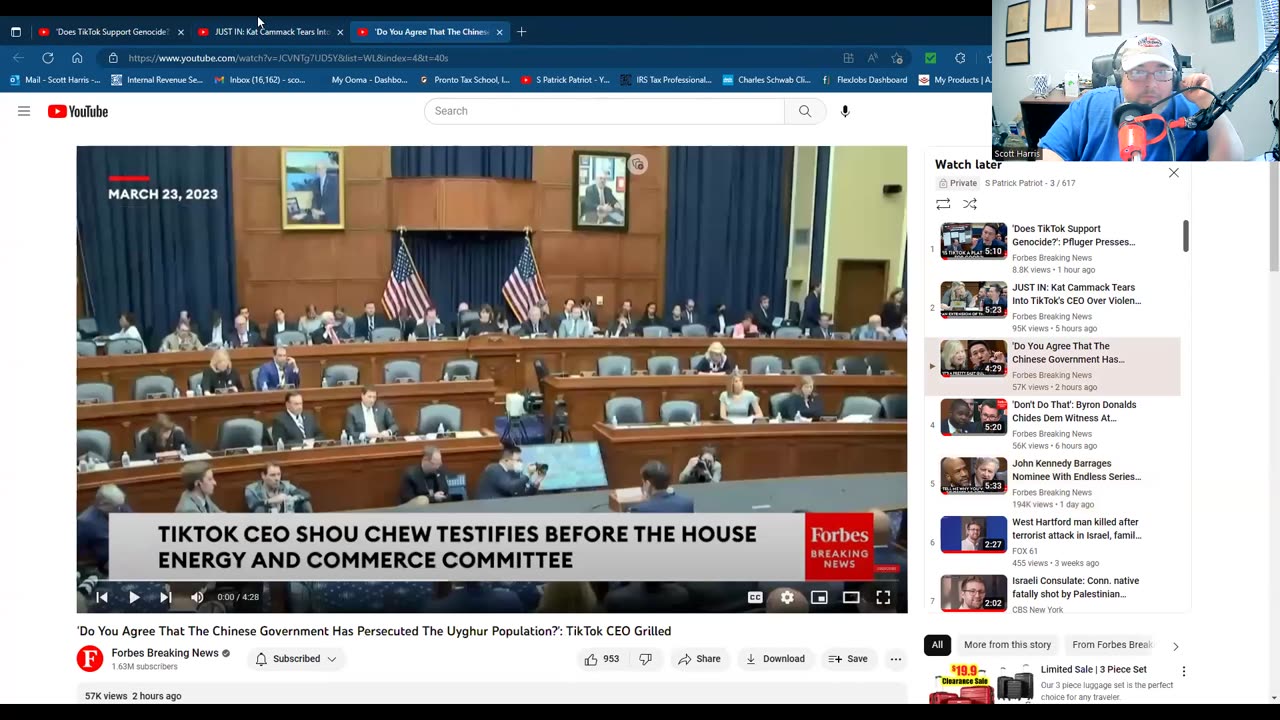Enter fullscreen mode
Viewport: 1280px width, 720px height.
click(883, 597)
